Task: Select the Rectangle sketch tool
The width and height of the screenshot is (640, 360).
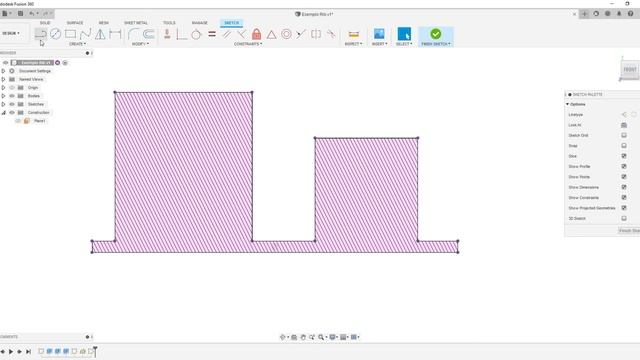Action: pyautogui.click(x=71, y=34)
